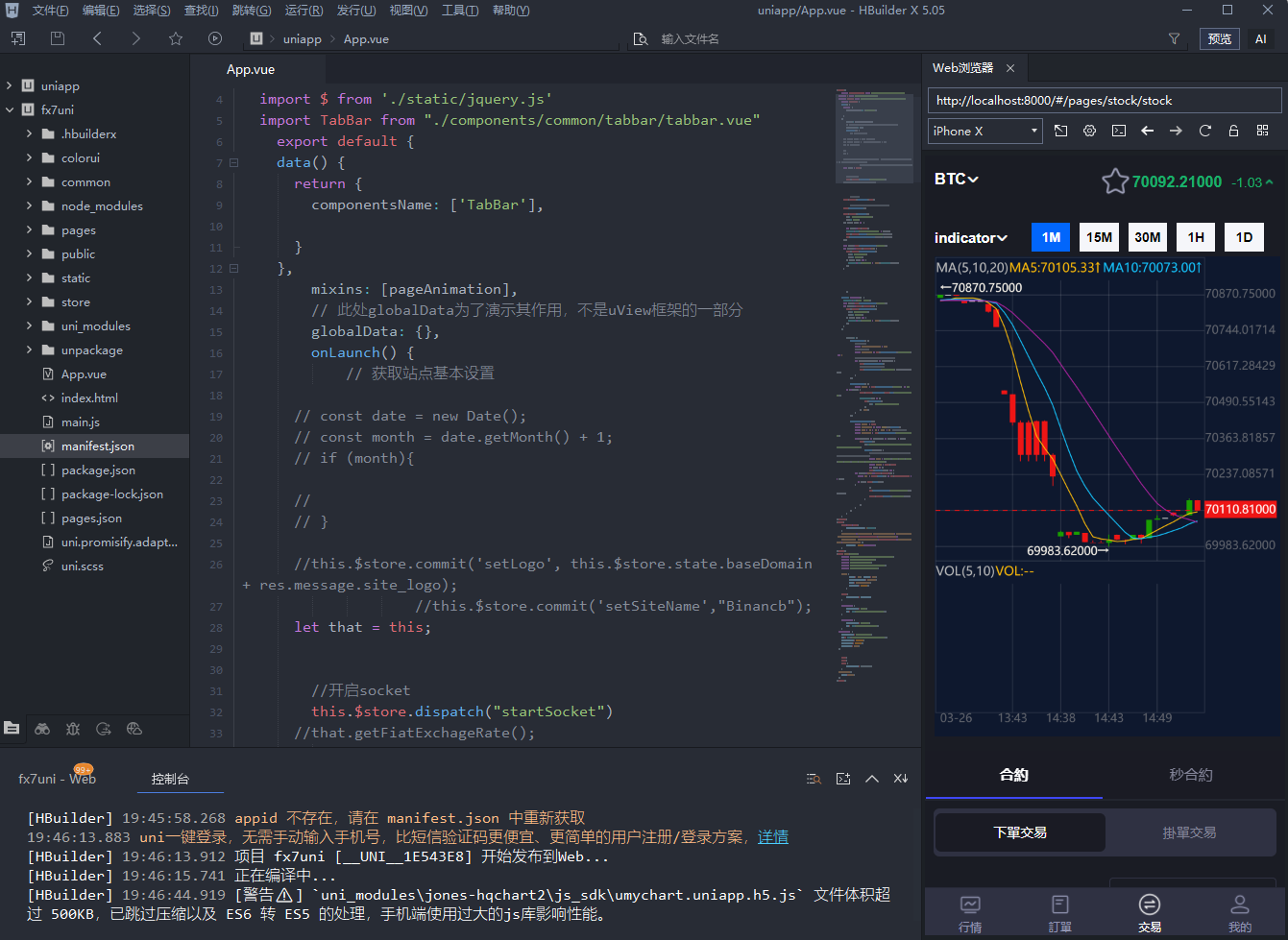
Task: Go to the 訂單 bottom navigation
Action: coord(1059,913)
